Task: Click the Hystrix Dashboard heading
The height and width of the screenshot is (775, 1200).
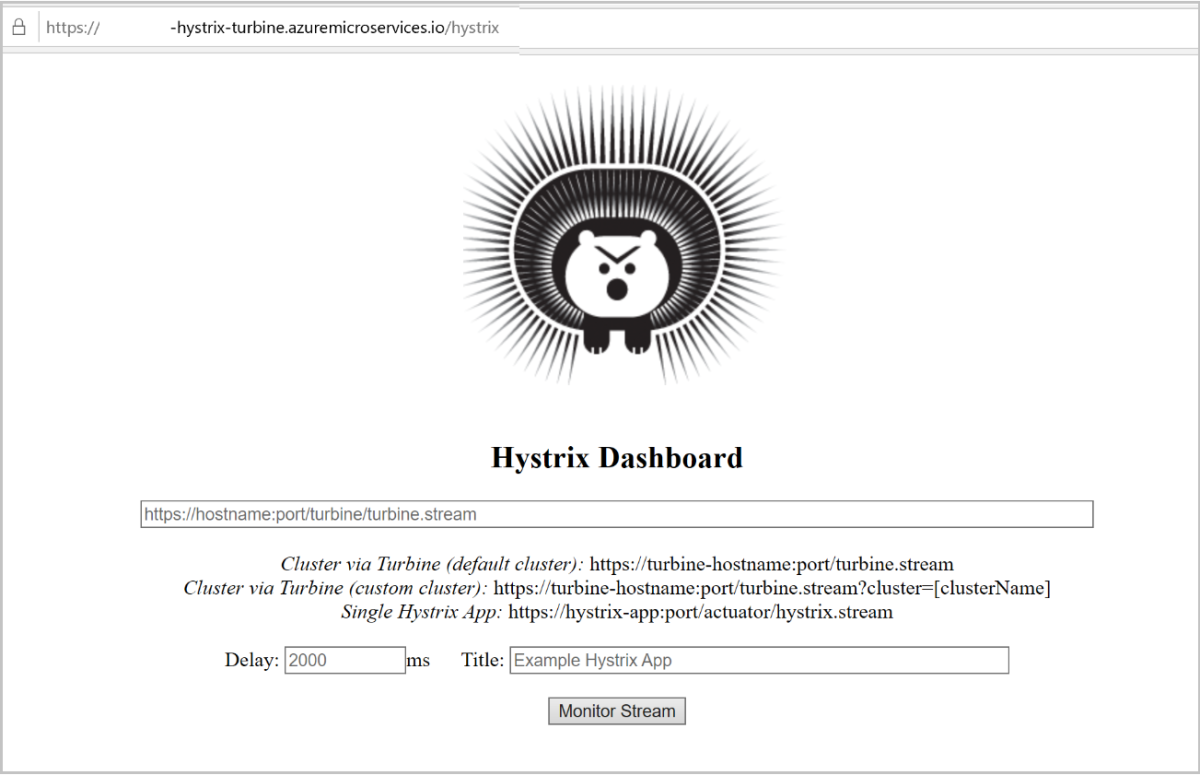Action: tap(617, 458)
